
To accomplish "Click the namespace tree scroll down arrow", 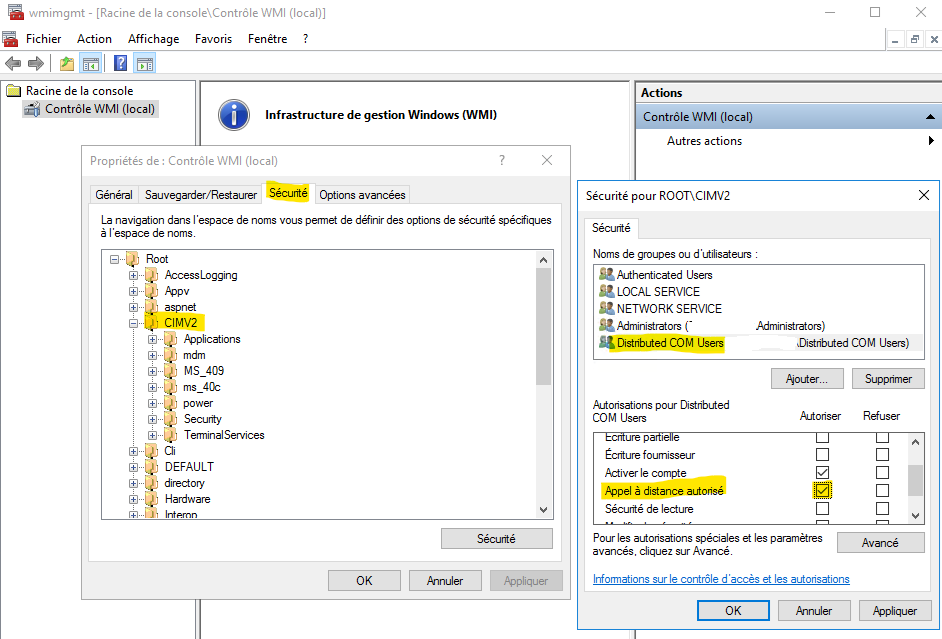I will pos(543,510).
